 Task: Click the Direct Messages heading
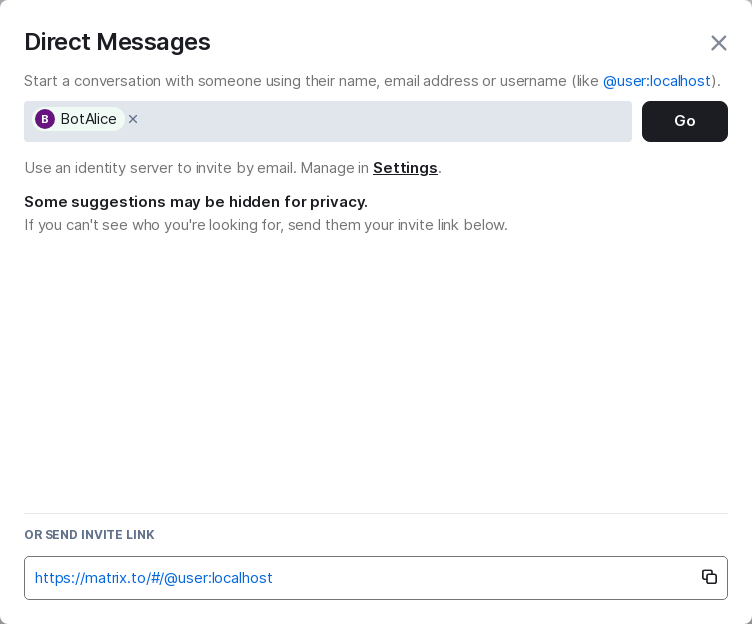(x=117, y=42)
